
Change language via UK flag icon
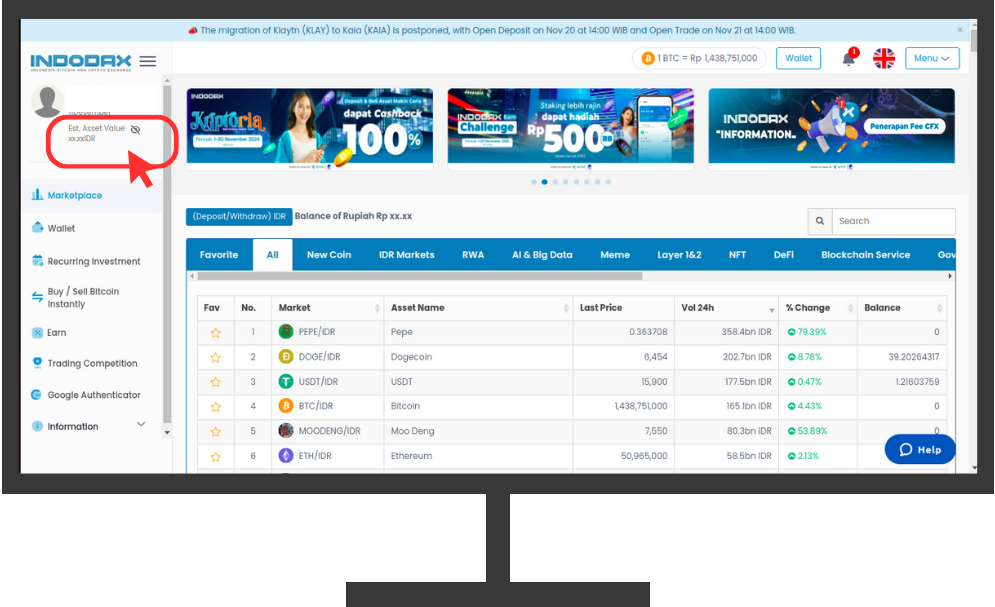coord(883,58)
